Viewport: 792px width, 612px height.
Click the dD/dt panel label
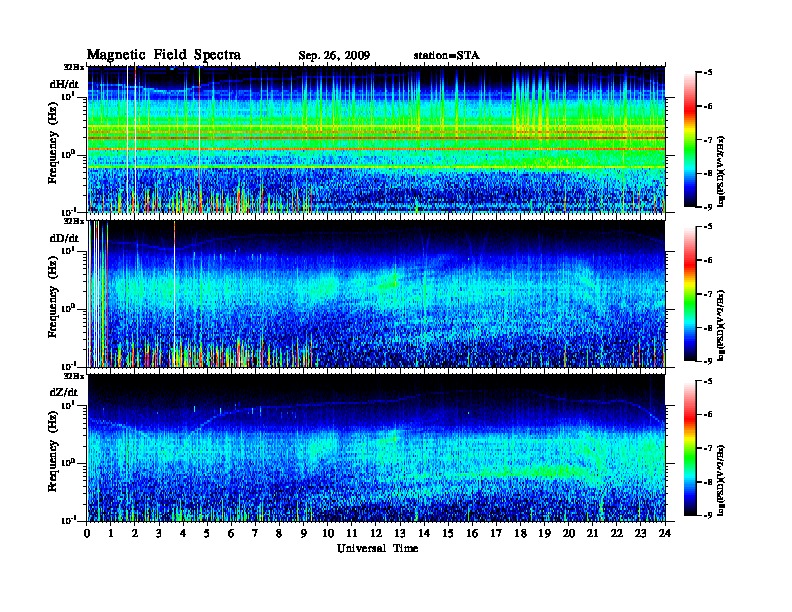coord(64,238)
